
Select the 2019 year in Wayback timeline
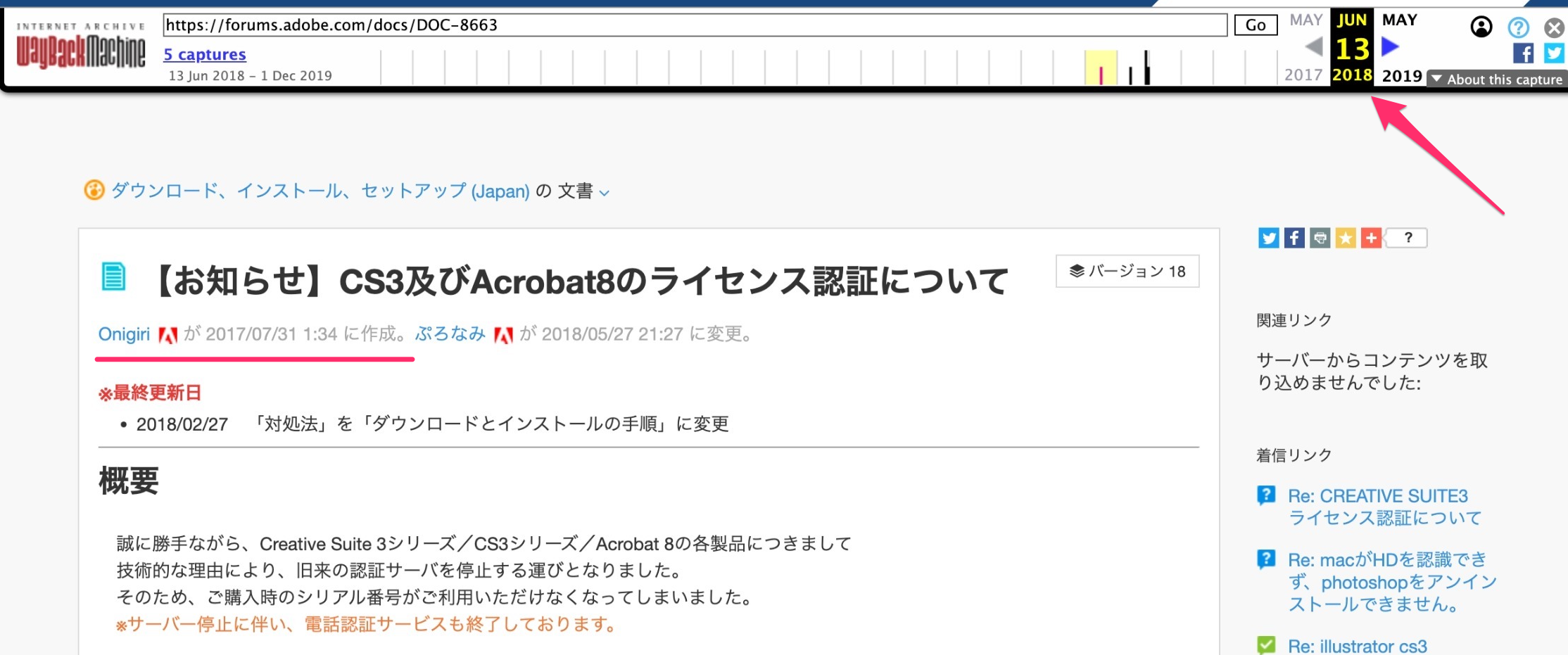click(1402, 75)
